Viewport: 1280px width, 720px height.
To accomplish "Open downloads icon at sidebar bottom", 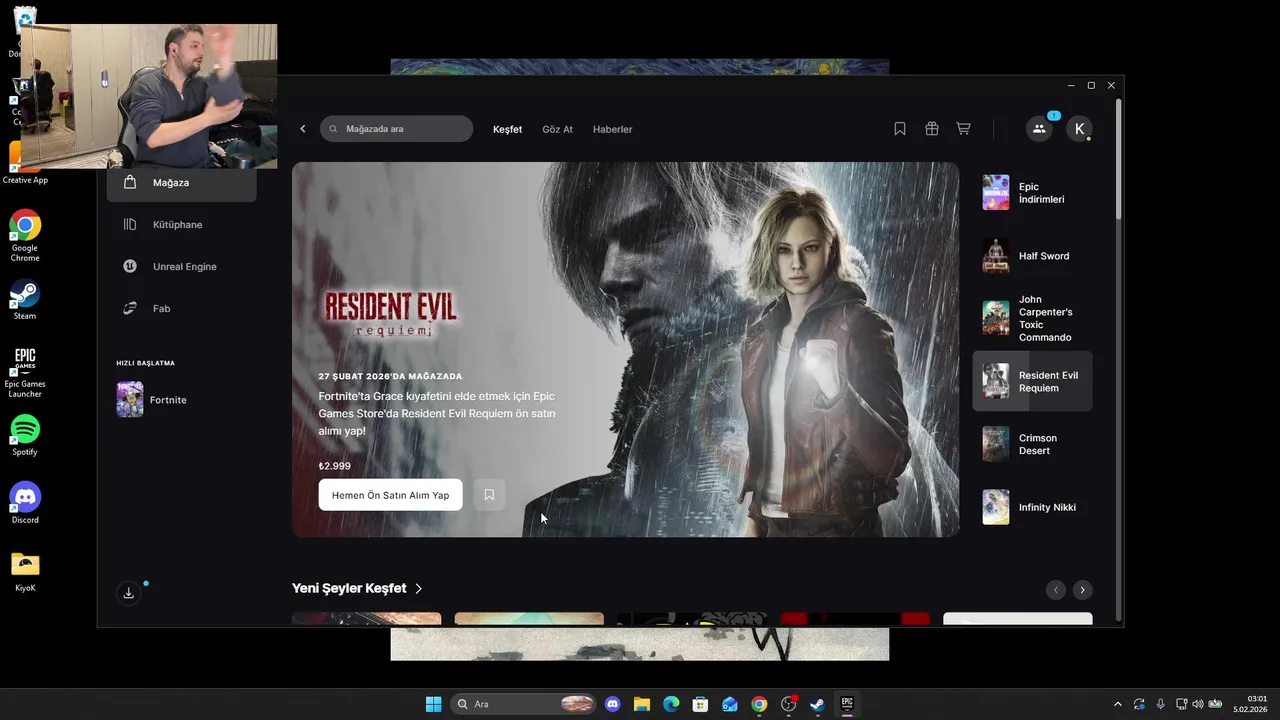I will click(x=128, y=593).
